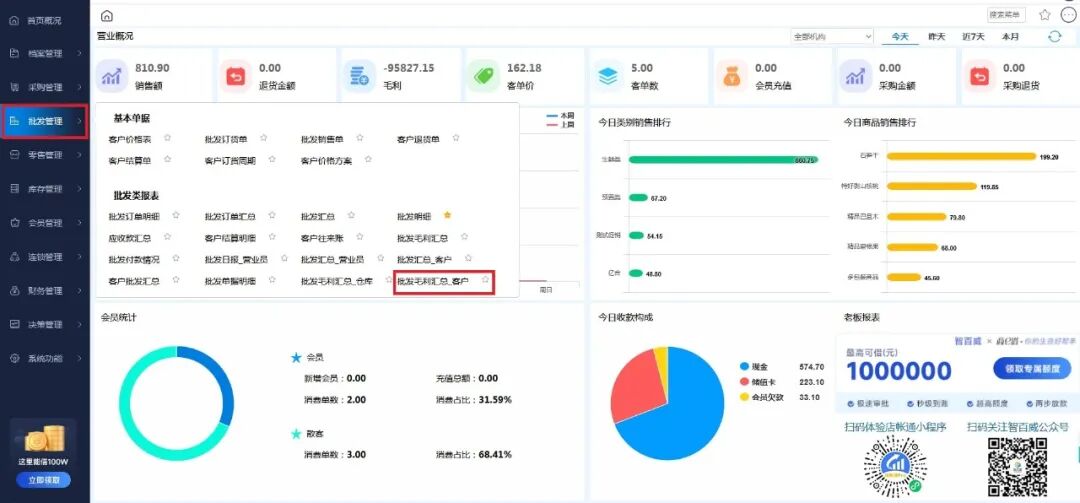The height and width of the screenshot is (503, 1080).
Task: Open 首页概况 home icon in sidebar
Action: (14, 21)
